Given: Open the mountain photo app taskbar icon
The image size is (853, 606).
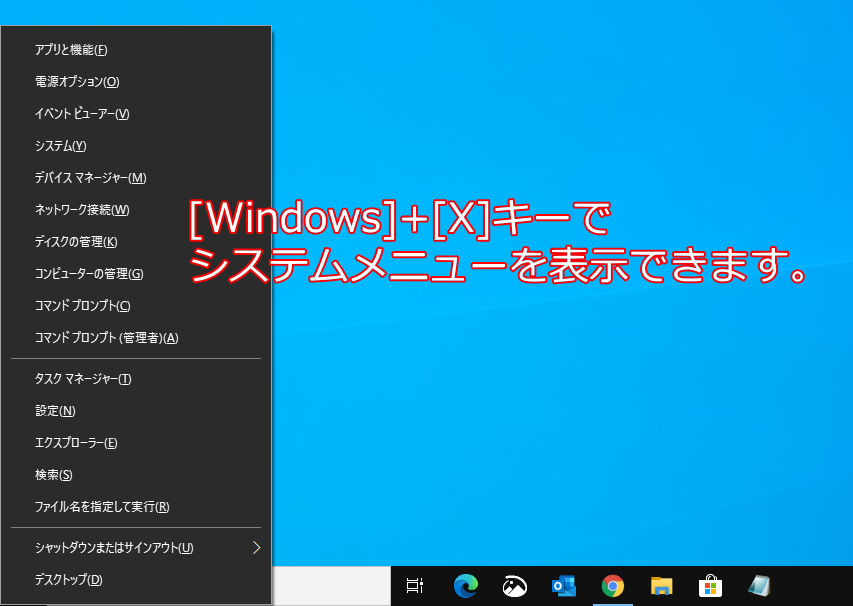Looking at the screenshot, I should pos(514,586).
